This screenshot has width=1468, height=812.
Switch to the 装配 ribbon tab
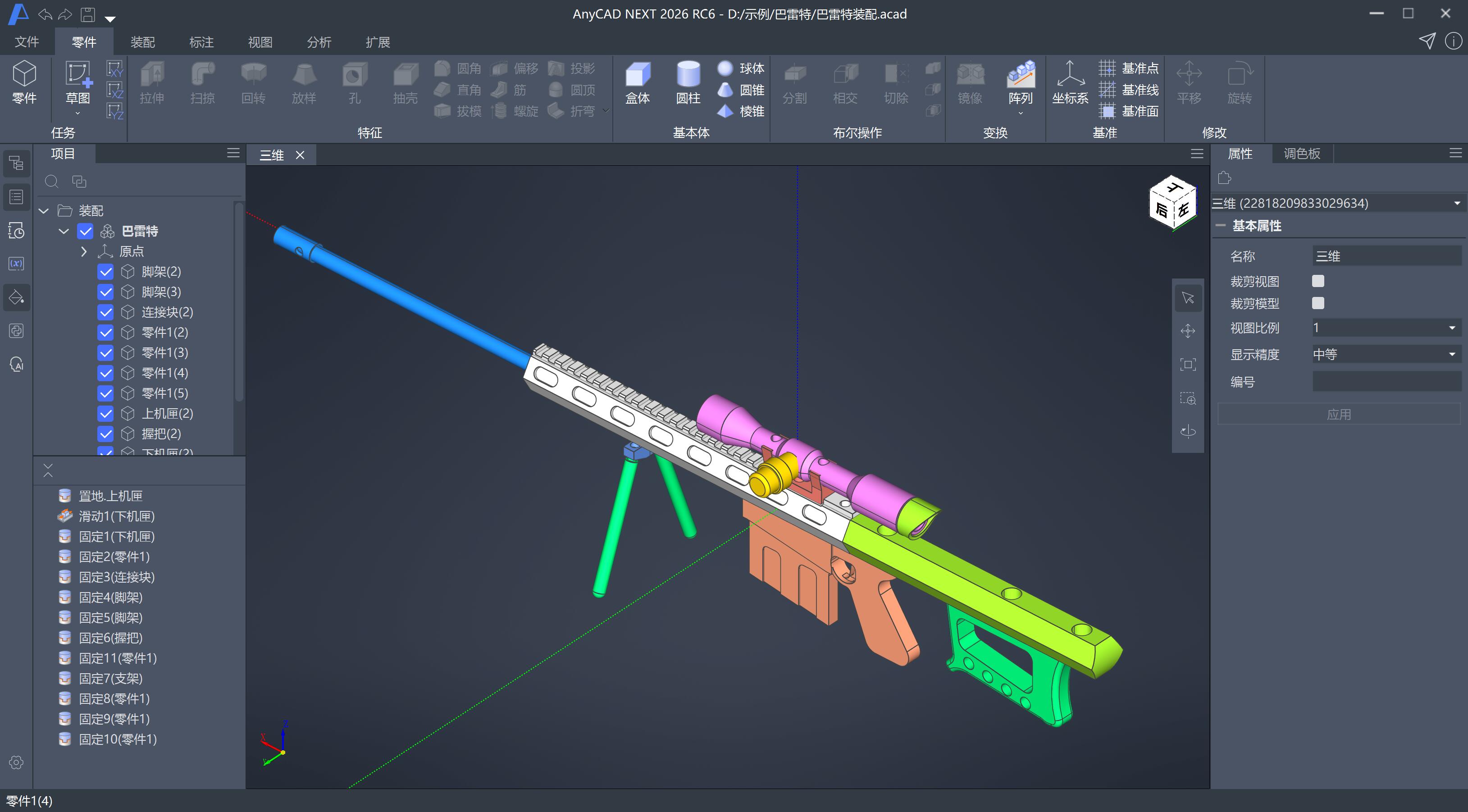point(142,42)
